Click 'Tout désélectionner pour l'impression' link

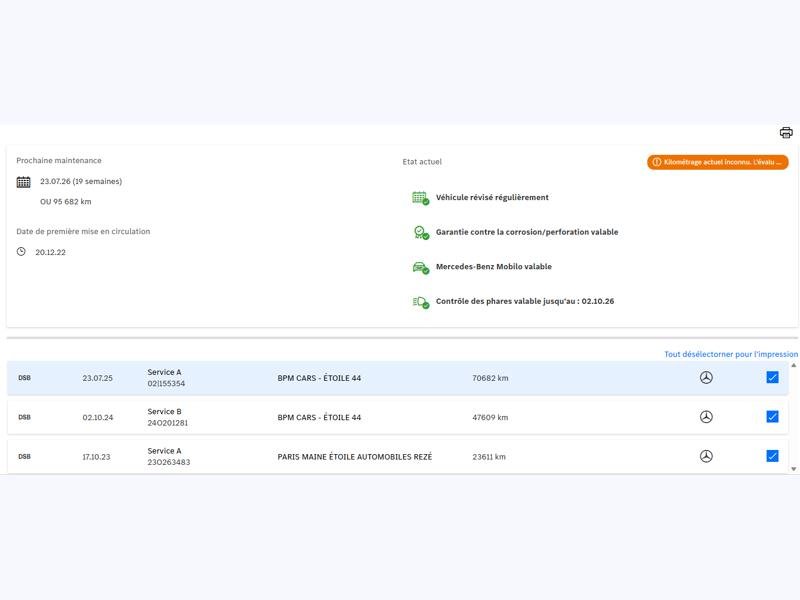730,354
